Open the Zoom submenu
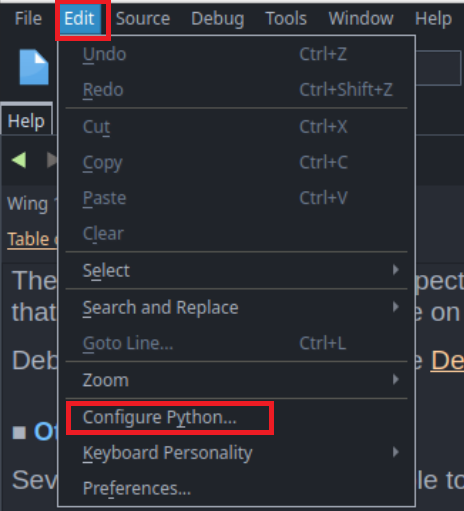Viewport: 464px width, 511px height. (x=236, y=380)
